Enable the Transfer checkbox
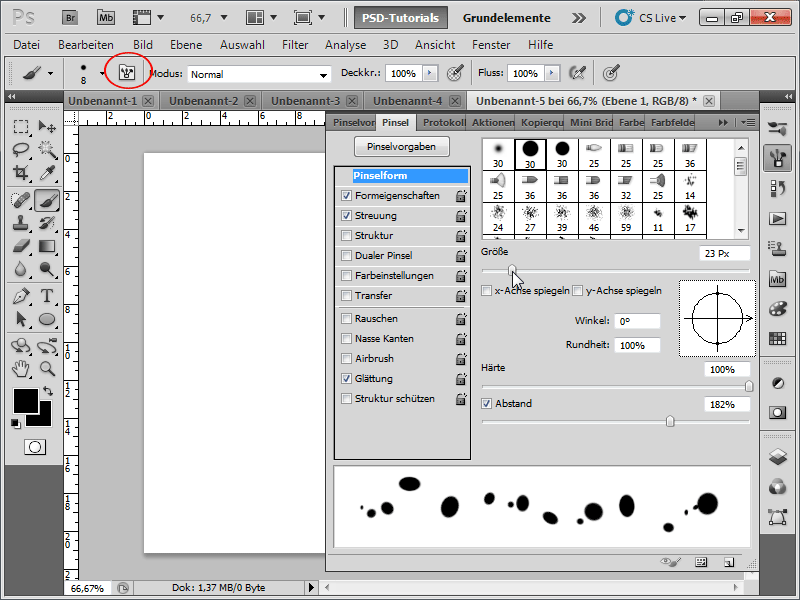The height and width of the screenshot is (600, 800). (346, 295)
